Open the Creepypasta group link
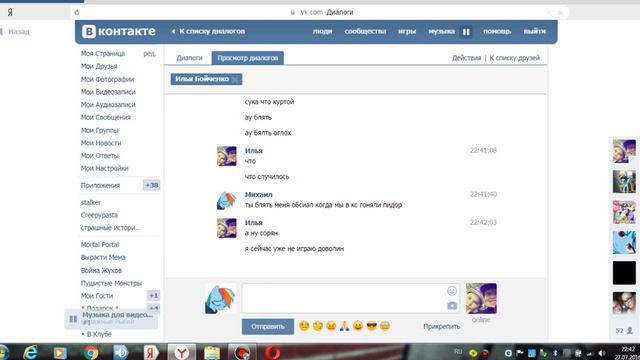 99,215
